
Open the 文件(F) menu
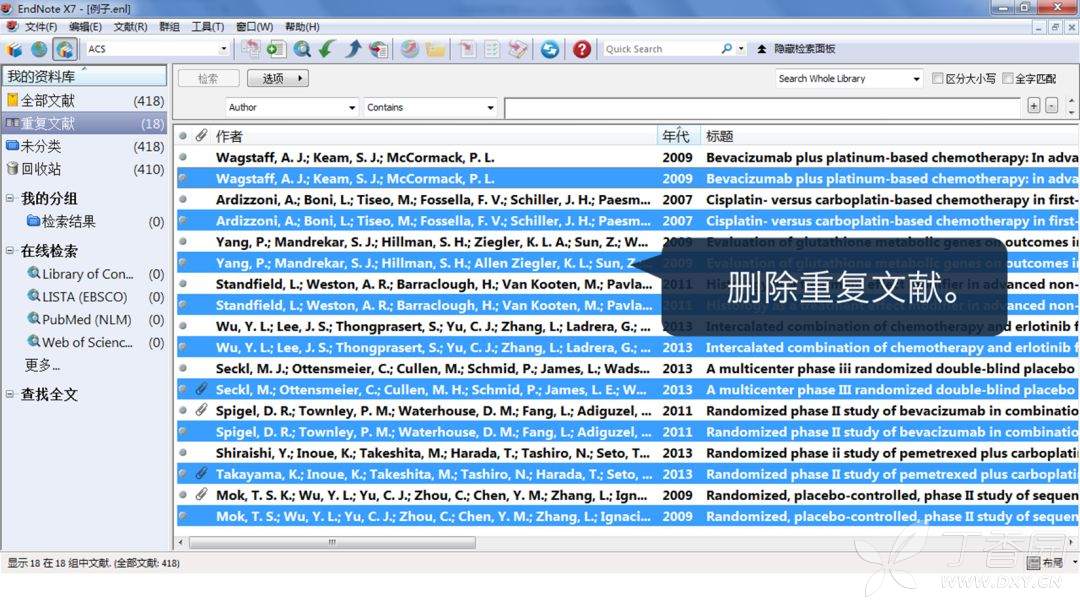point(41,27)
